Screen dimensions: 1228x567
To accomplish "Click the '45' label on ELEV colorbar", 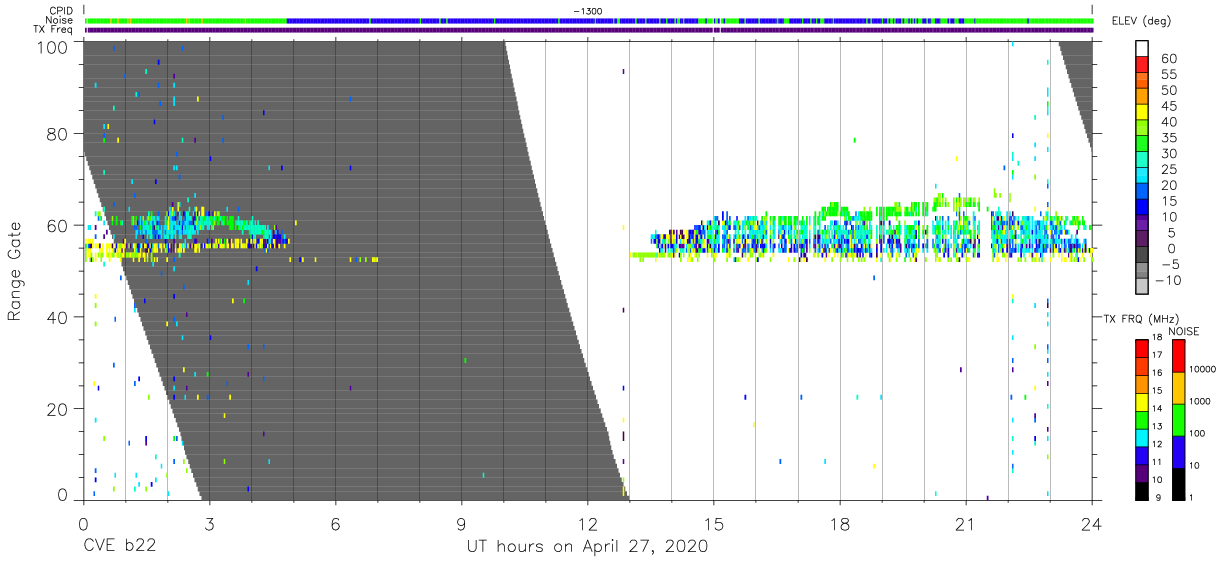I will point(1168,106).
